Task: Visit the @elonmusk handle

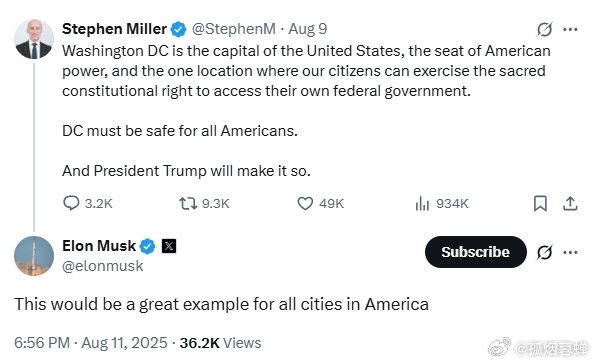Action: [x=102, y=266]
